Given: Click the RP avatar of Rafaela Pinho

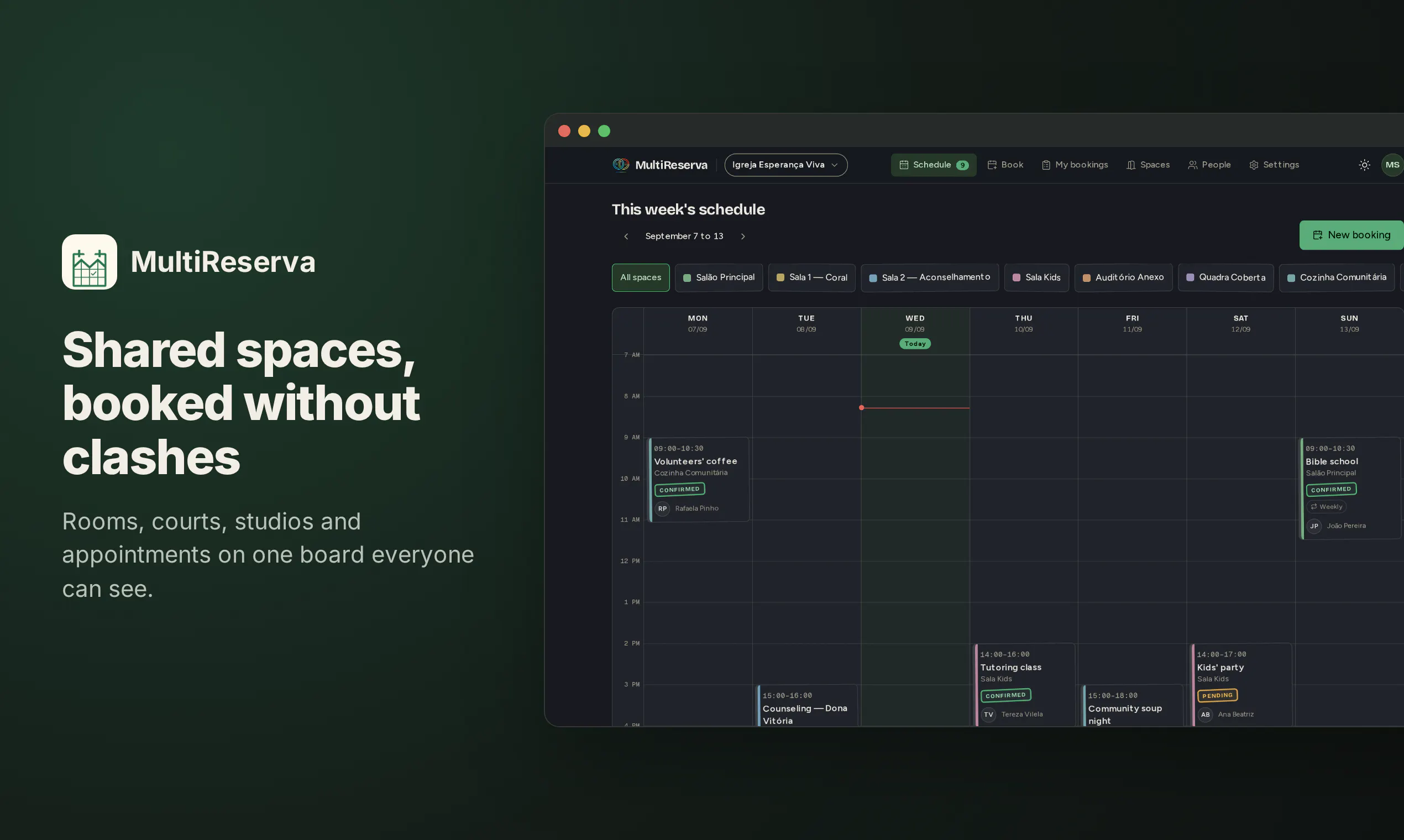Looking at the screenshot, I should click(662, 508).
